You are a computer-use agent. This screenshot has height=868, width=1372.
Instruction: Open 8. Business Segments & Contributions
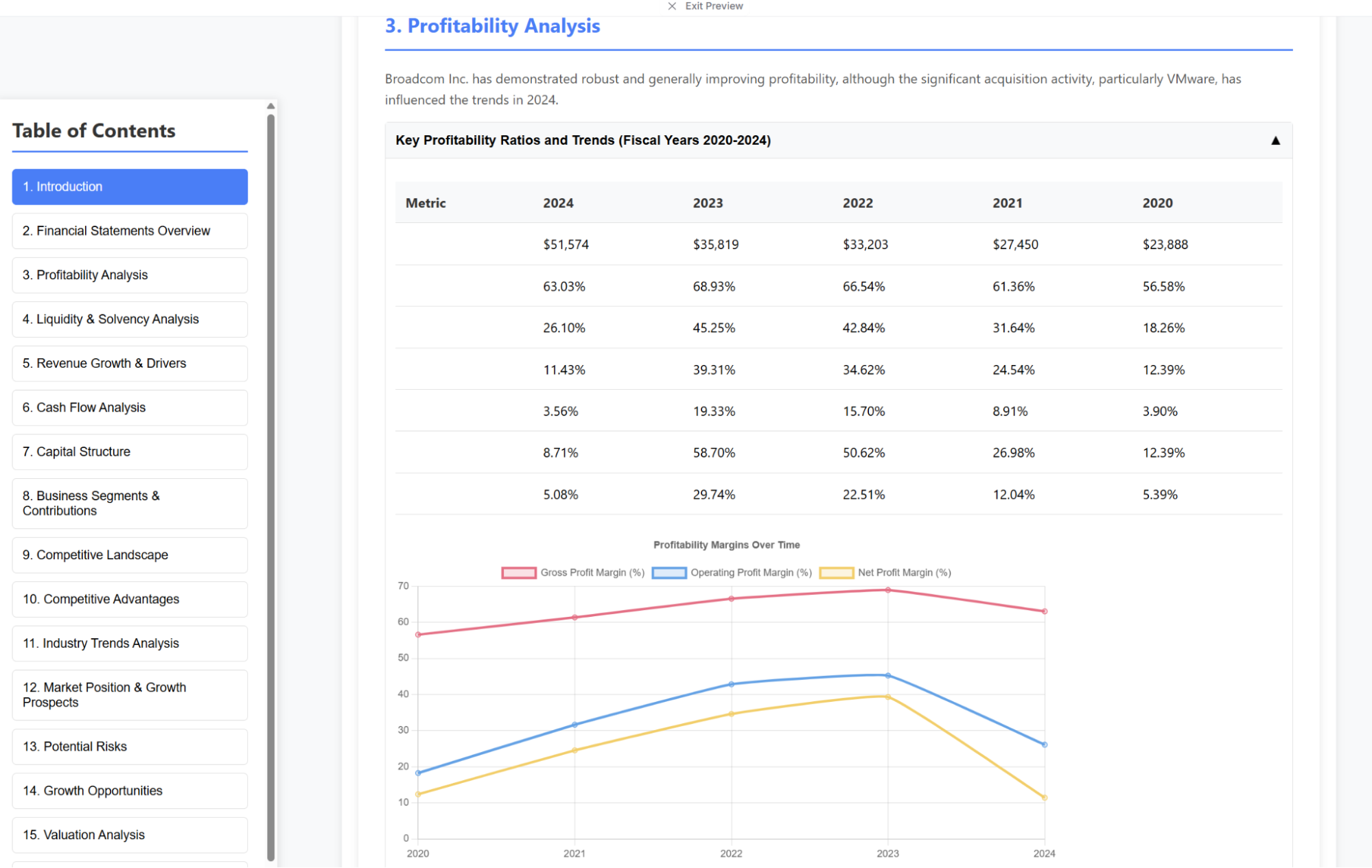(130, 503)
